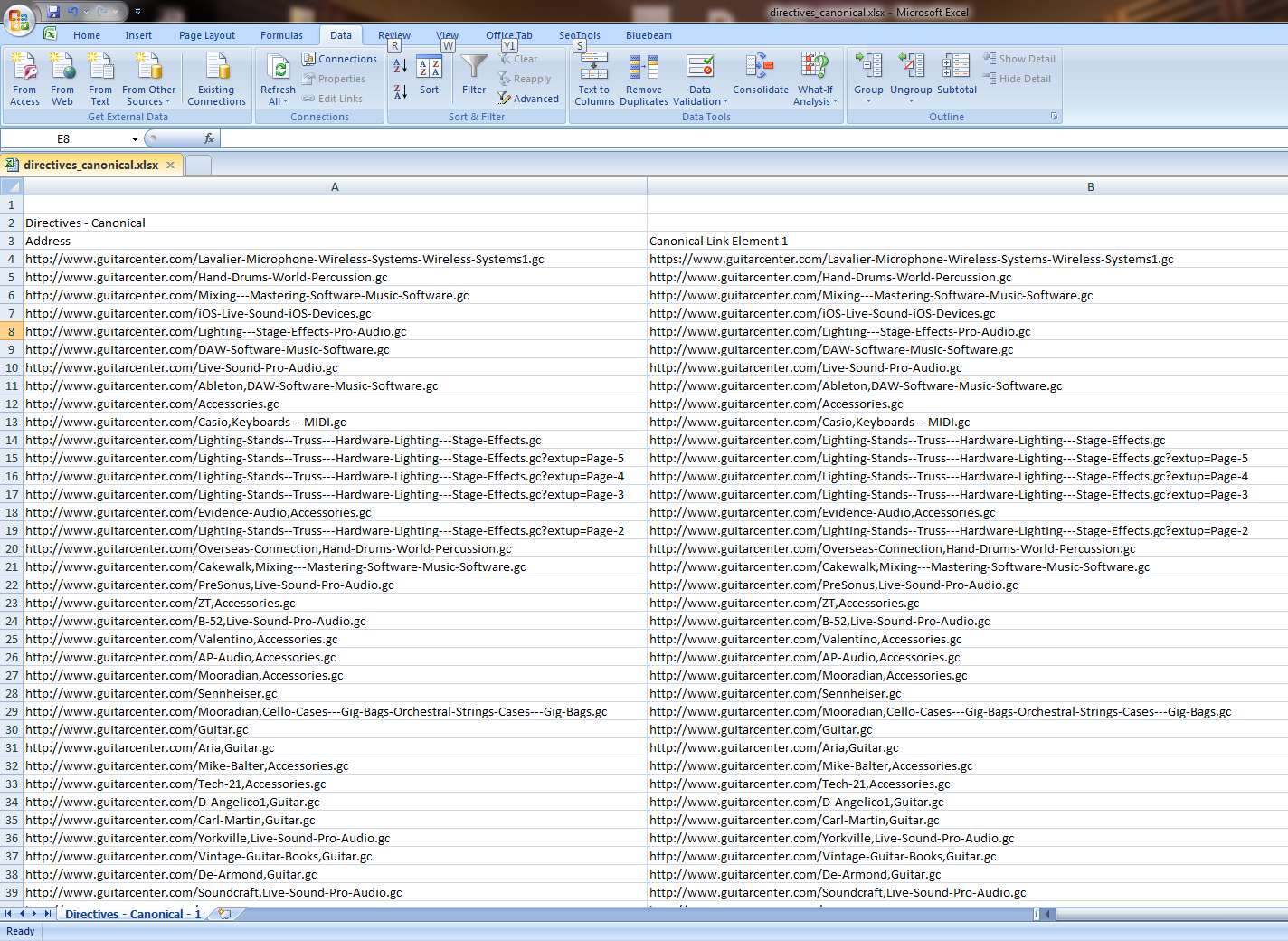The height and width of the screenshot is (941, 1288).
Task: Import data From Text
Action: tap(100, 80)
